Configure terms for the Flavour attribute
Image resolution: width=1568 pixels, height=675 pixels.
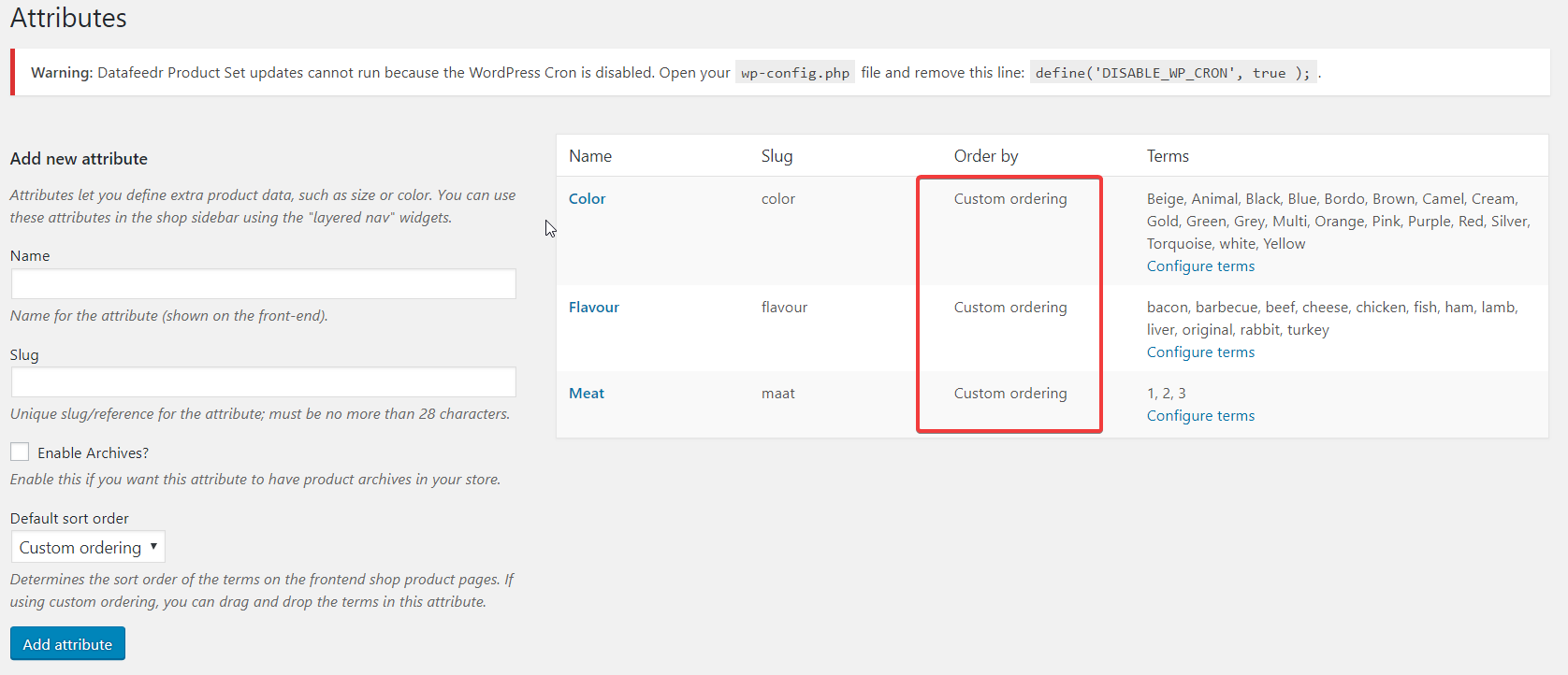pyautogui.click(x=1200, y=352)
